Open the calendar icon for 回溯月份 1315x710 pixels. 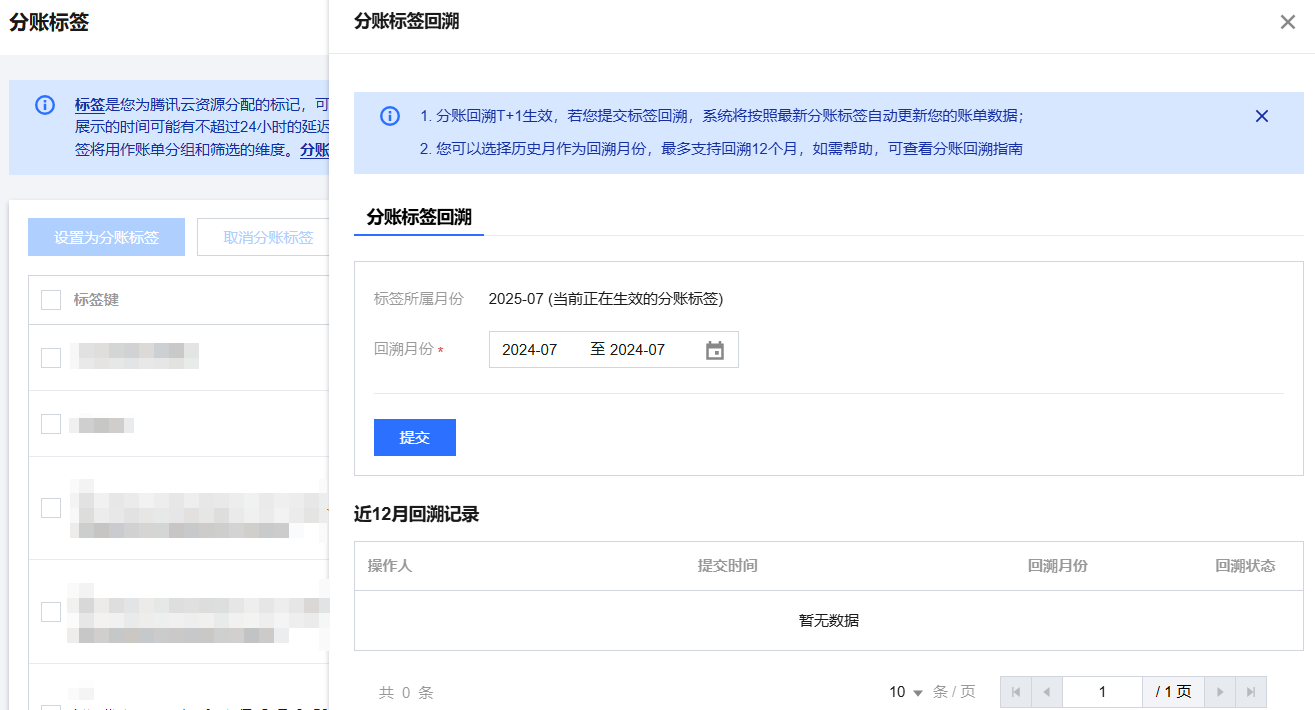point(714,350)
